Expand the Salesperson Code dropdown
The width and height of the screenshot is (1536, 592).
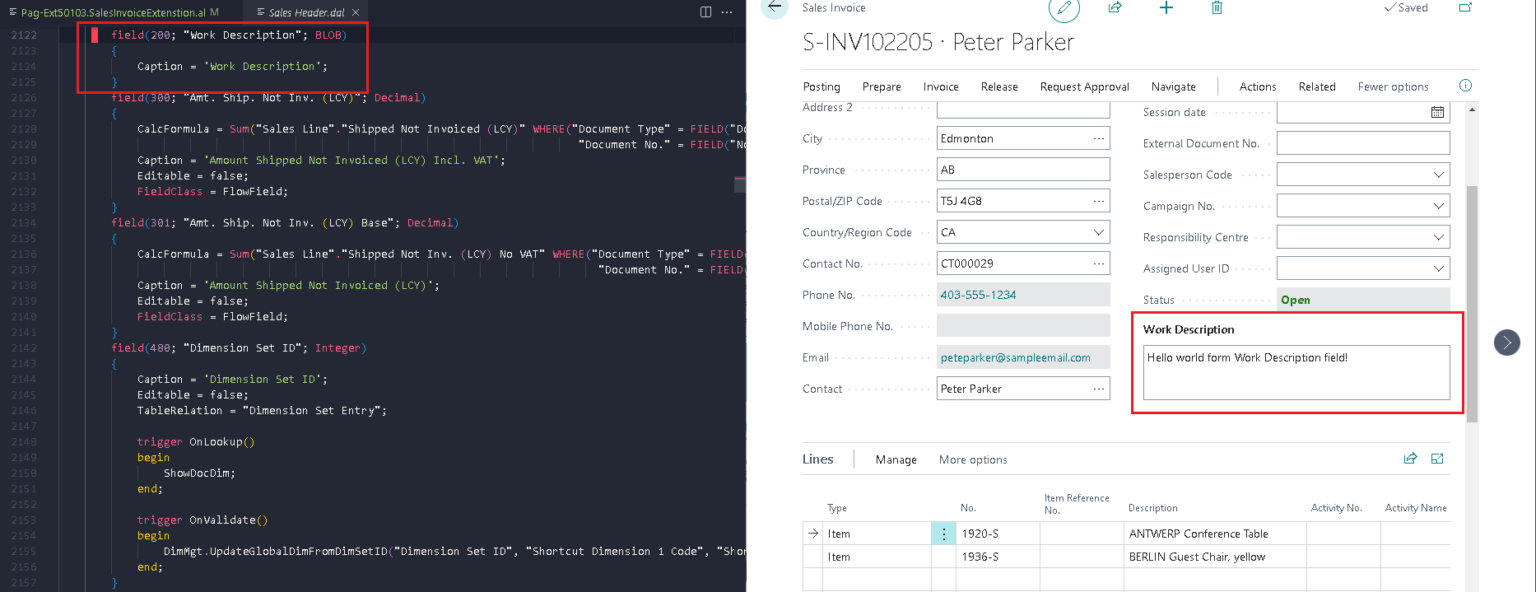click(1438, 175)
